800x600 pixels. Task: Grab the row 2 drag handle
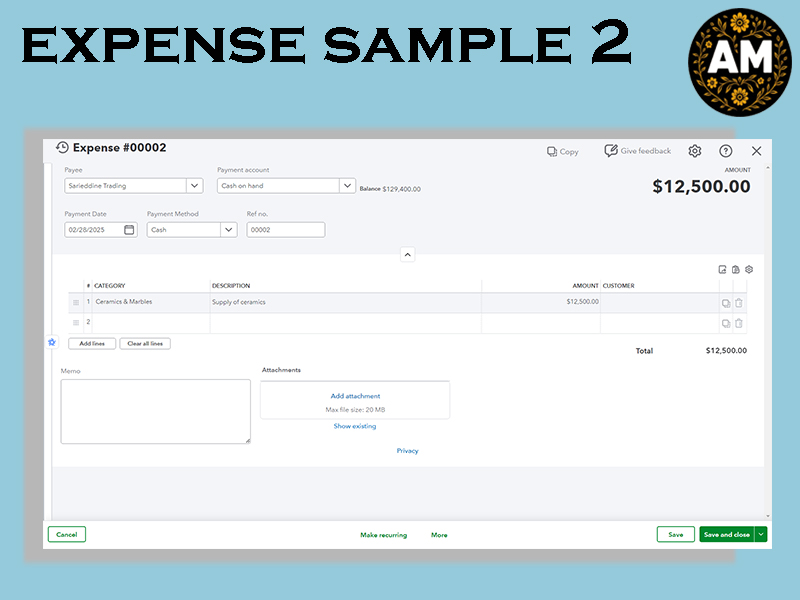[76, 322]
